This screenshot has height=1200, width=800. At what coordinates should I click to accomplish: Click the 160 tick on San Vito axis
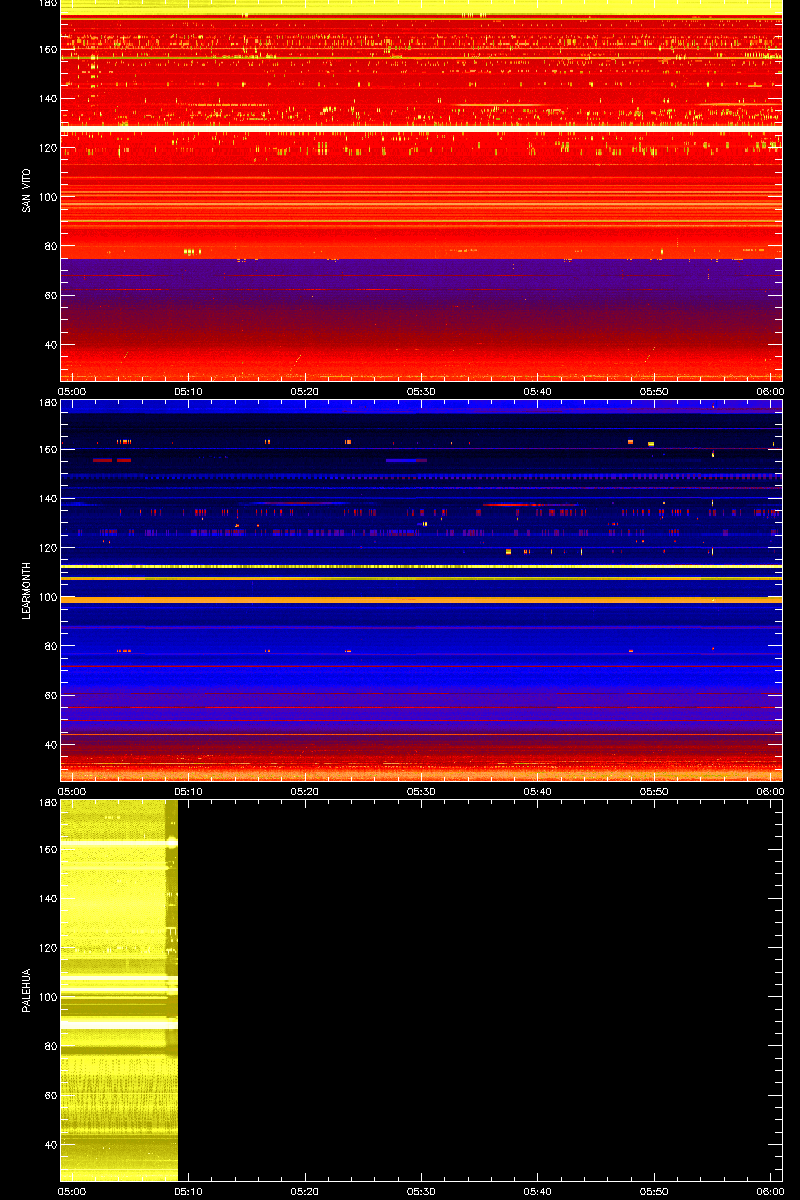[47, 50]
